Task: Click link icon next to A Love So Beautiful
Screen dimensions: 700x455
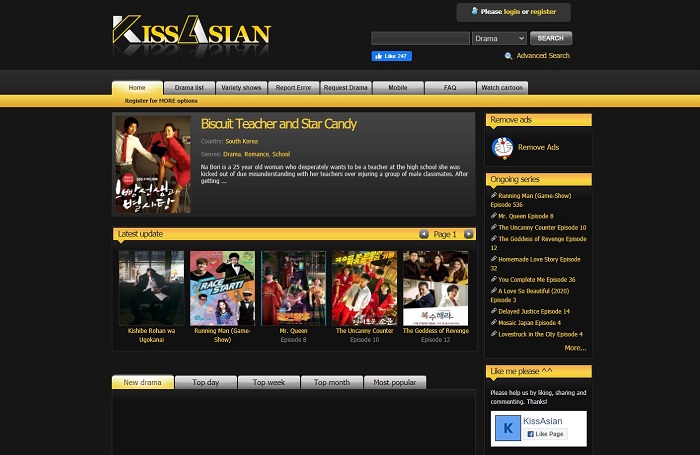Action: [x=494, y=291]
